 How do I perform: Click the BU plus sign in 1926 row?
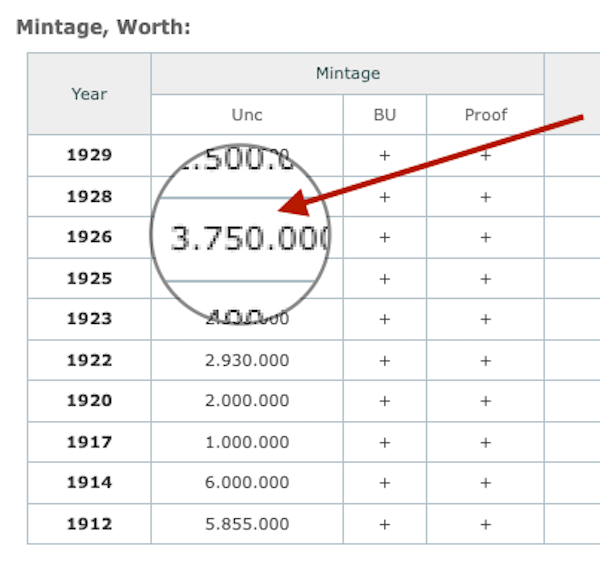point(384,238)
